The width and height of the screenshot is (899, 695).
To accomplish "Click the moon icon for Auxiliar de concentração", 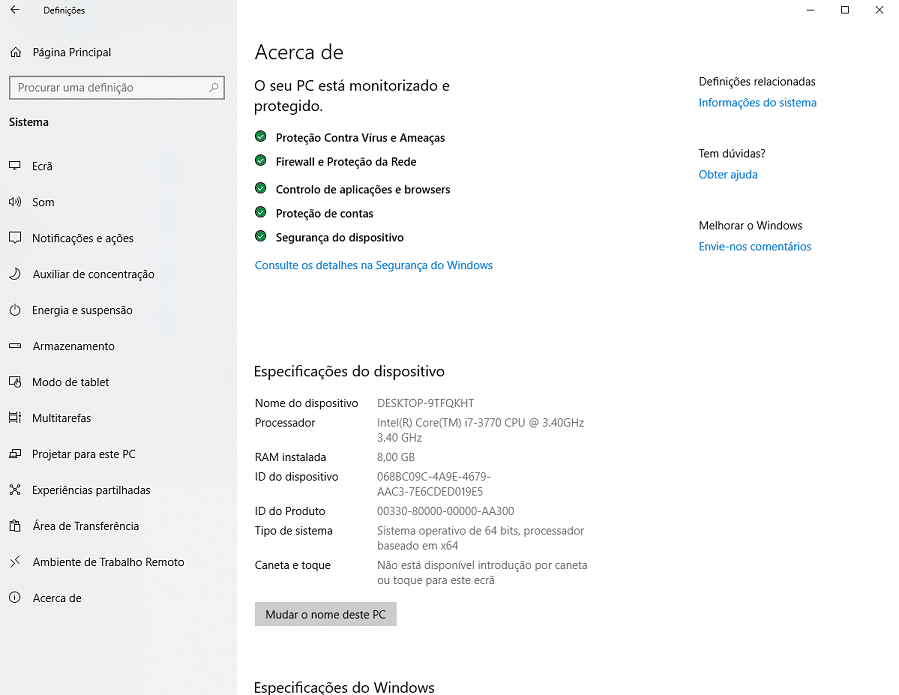I will pos(15,274).
